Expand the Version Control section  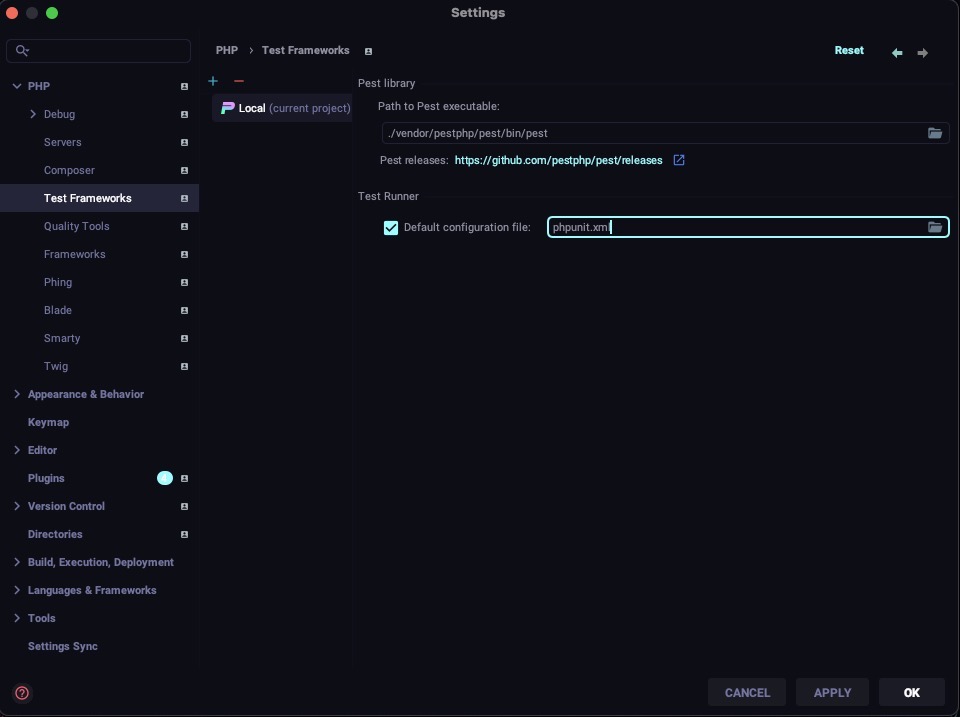point(17,506)
